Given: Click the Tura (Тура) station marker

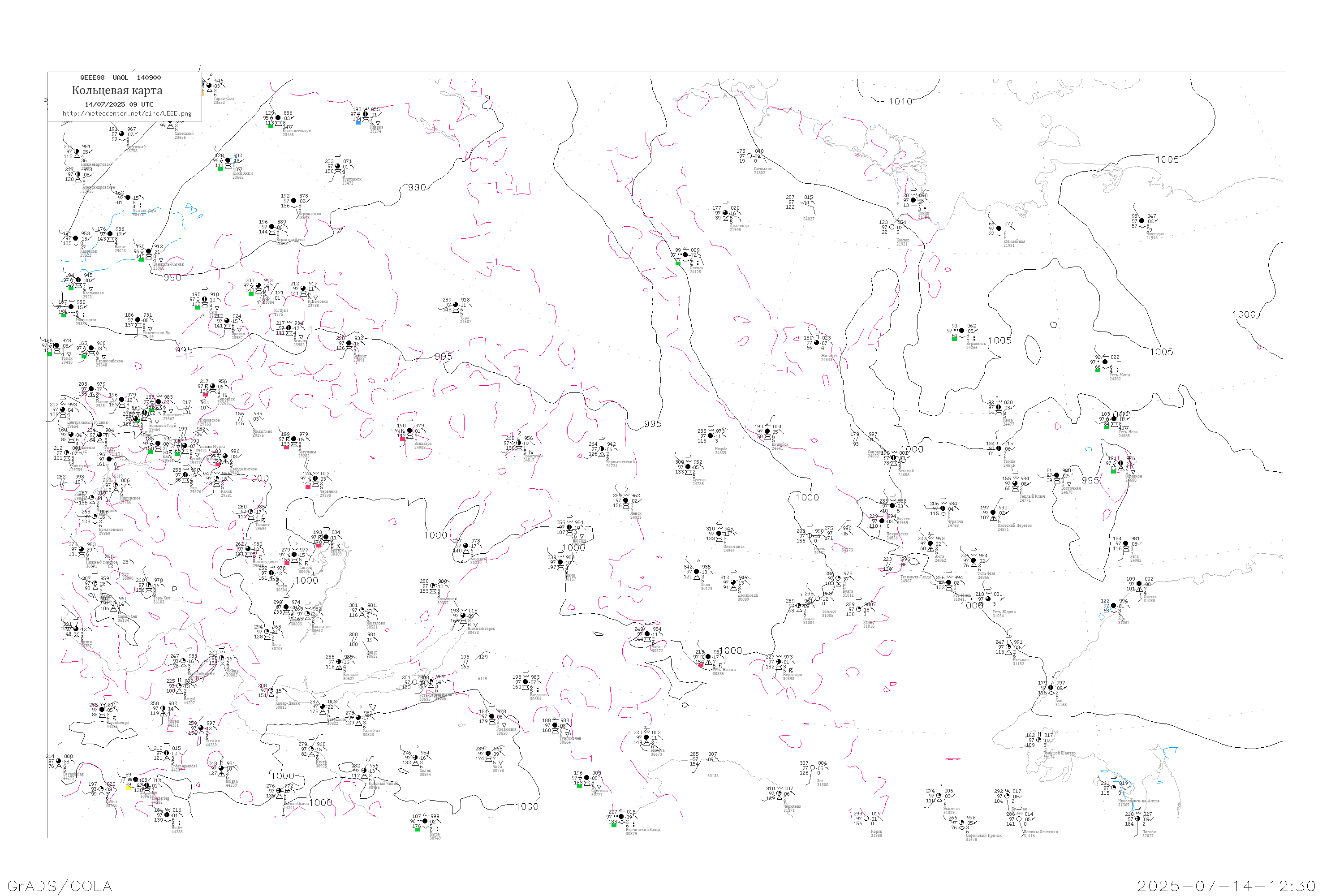Looking at the screenshot, I should (455, 305).
